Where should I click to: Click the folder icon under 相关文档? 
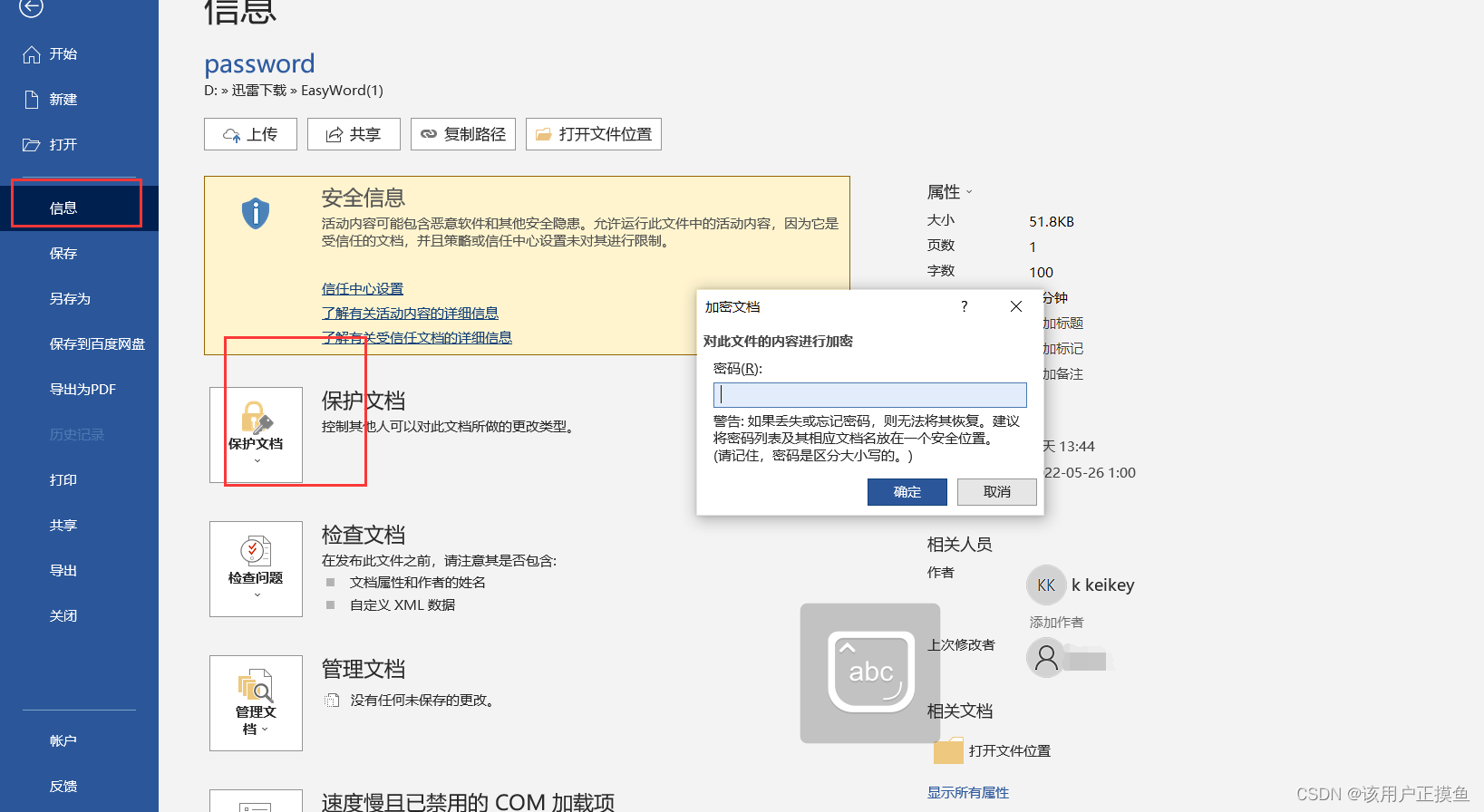coord(948,751)
